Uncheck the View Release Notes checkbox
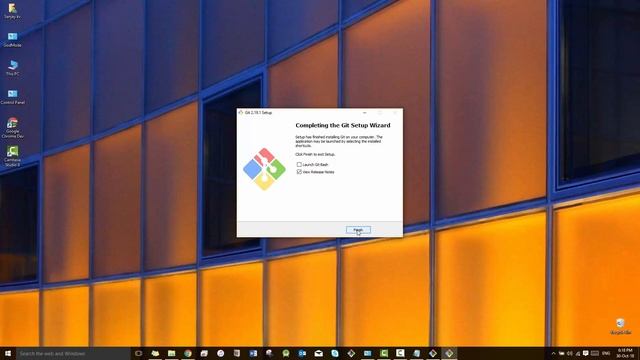The image size is (640, 360). click(x=299, y=172)
